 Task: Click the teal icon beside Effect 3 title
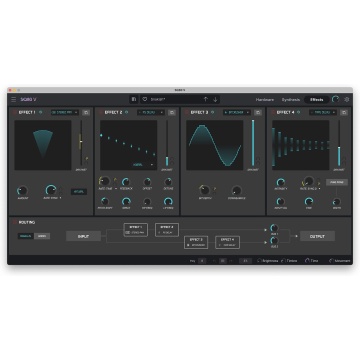212,112
